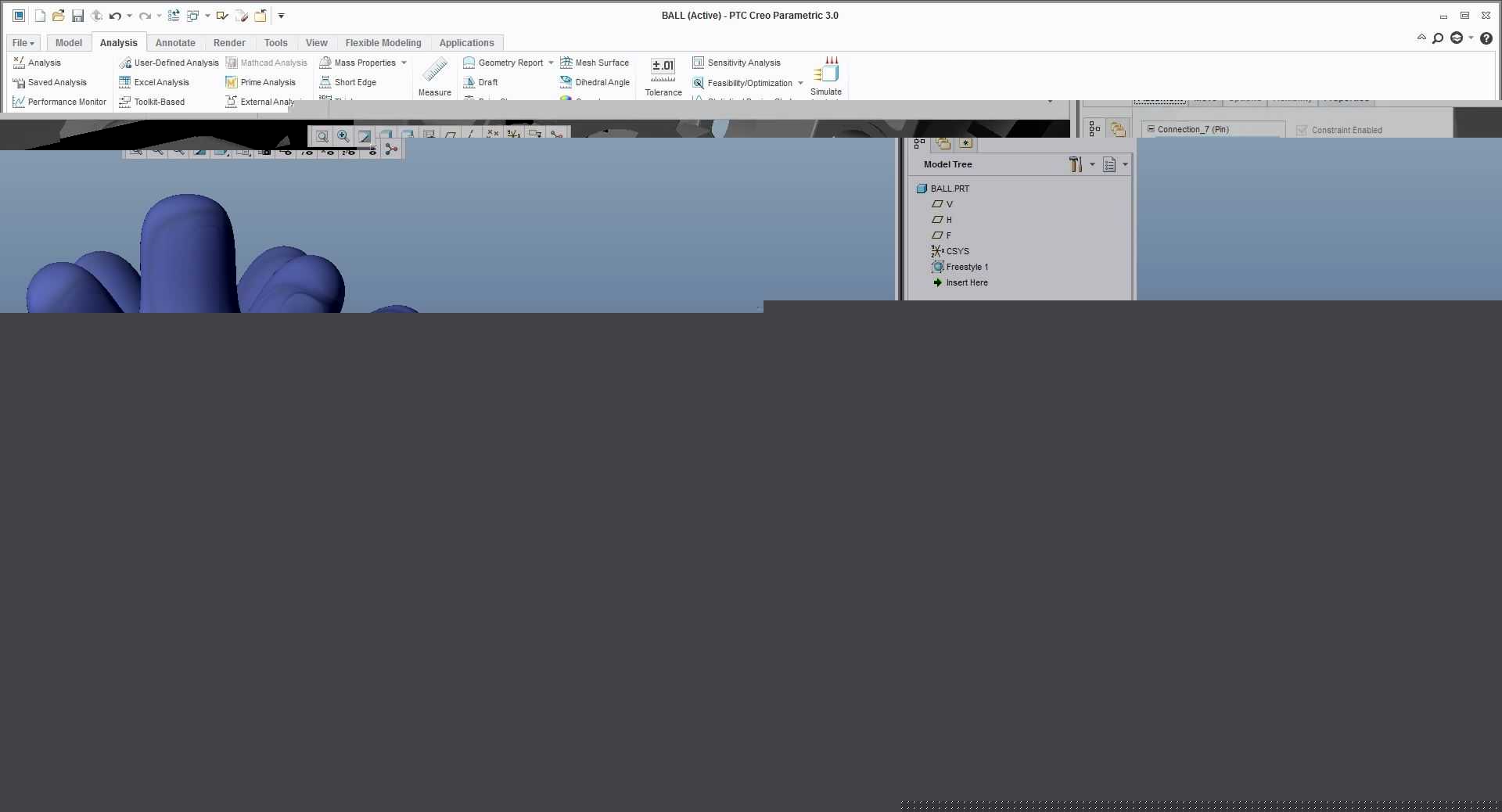Viewport: 1502px width, 812px height.
Task: Open a file with the folder icon
Action: coord(59,16)
